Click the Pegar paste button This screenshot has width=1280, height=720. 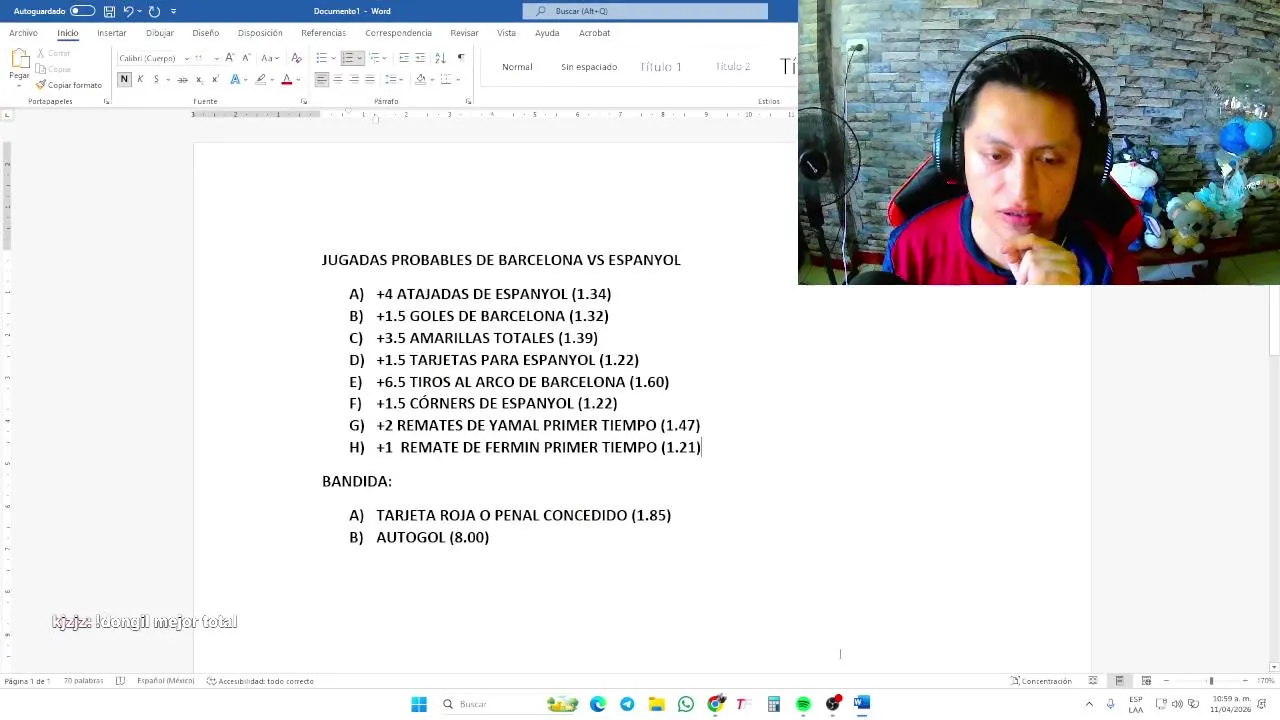point(19,65)
